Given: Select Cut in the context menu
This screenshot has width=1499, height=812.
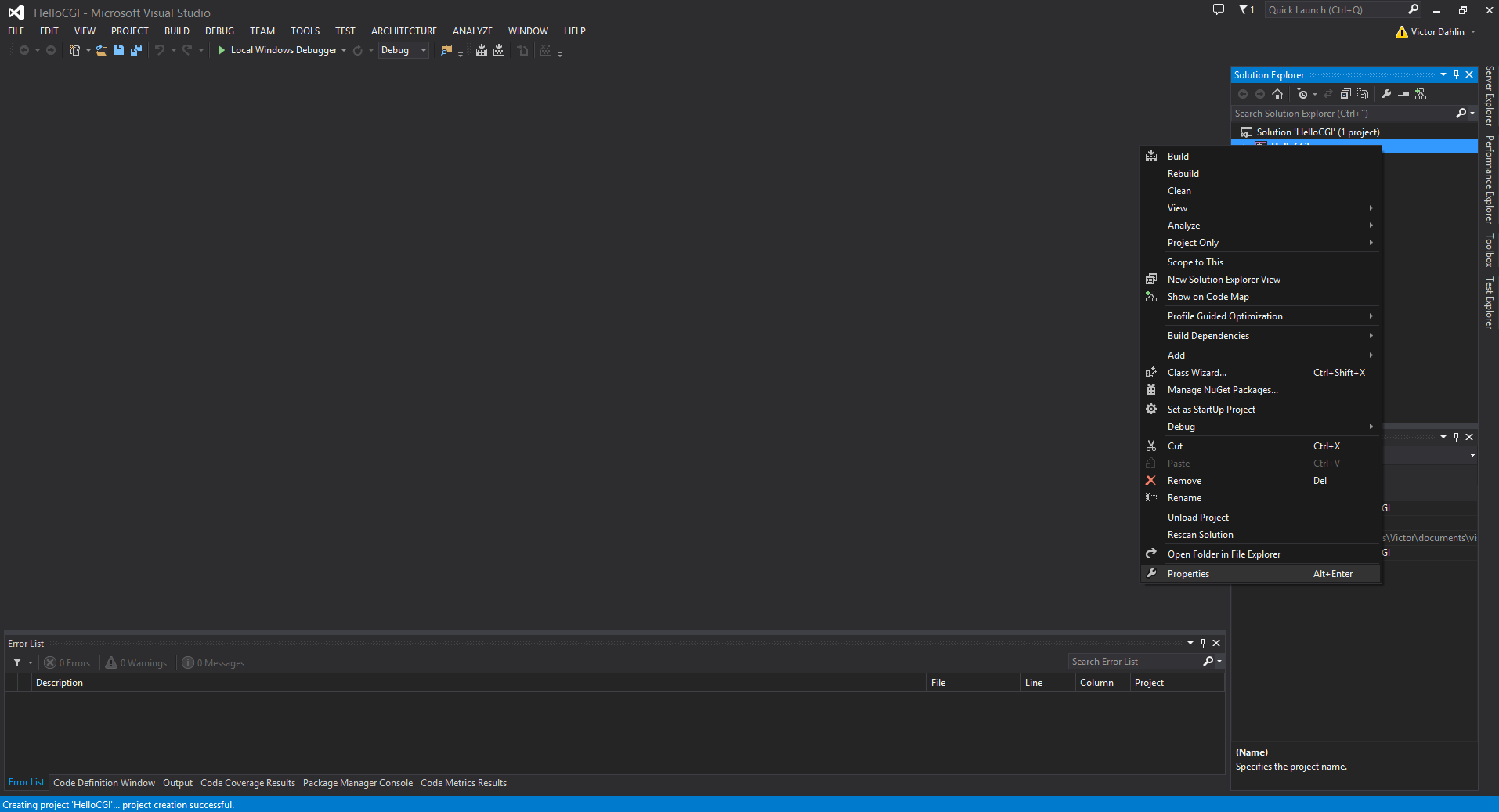Looking at the screenshot, I should click(x=1260, y=446).
